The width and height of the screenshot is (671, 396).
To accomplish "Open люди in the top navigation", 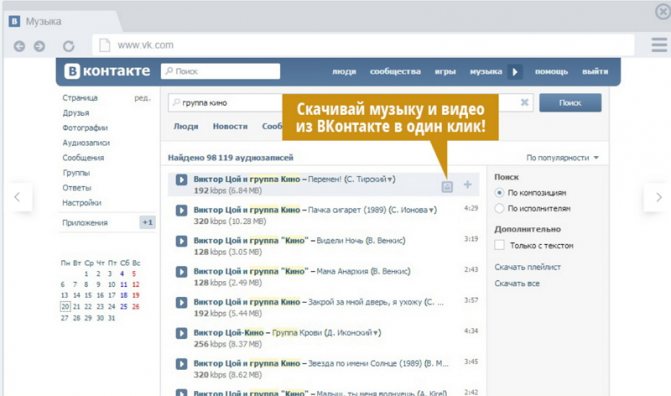I will [344, 71].
